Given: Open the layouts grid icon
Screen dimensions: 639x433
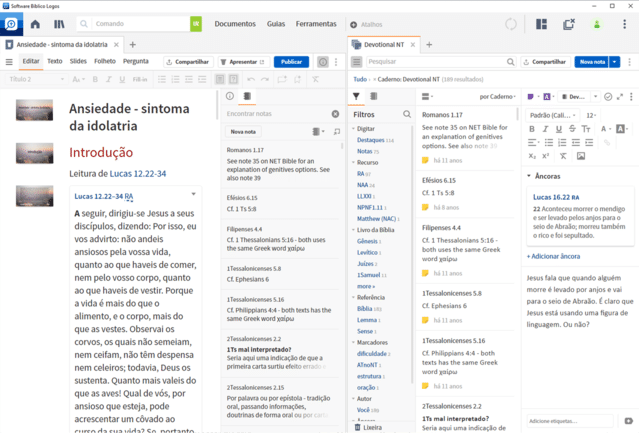Looking at the screenshot, I should tap(541, 24).
